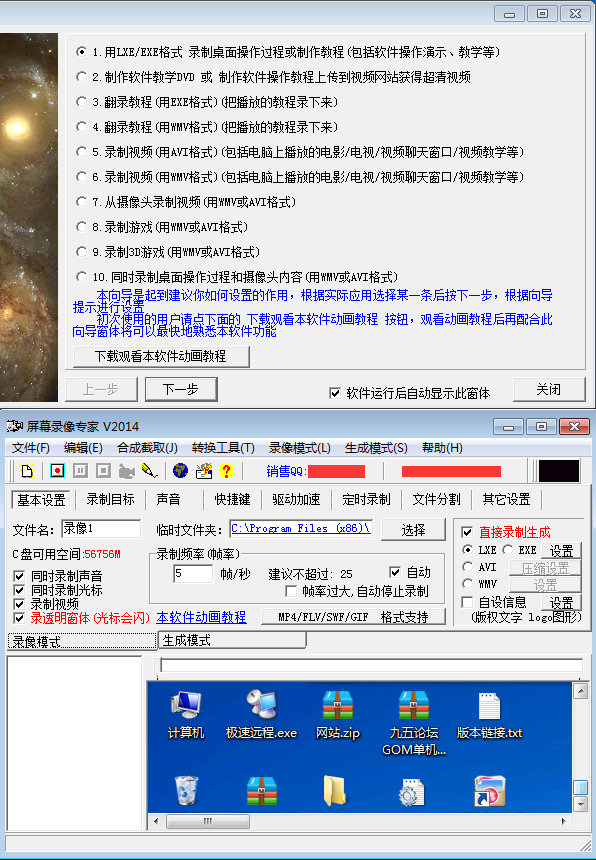Click 选择 temp folder button
Image resolution: width=596 pixels, height=860 pixels.
tap(413, 530)
